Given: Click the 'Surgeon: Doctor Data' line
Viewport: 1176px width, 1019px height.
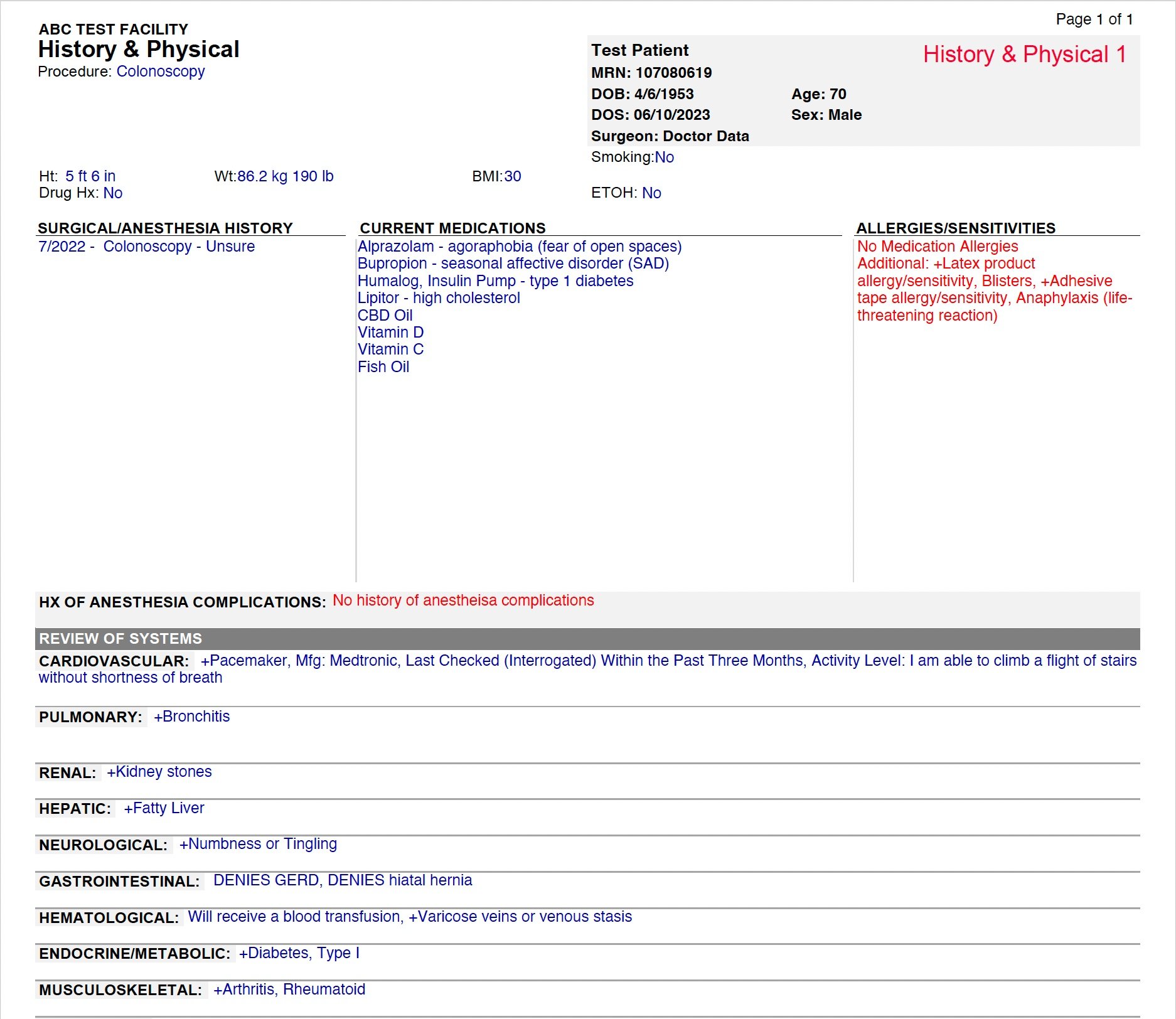Looking at the screenshot, I should (x=670, y=136).
